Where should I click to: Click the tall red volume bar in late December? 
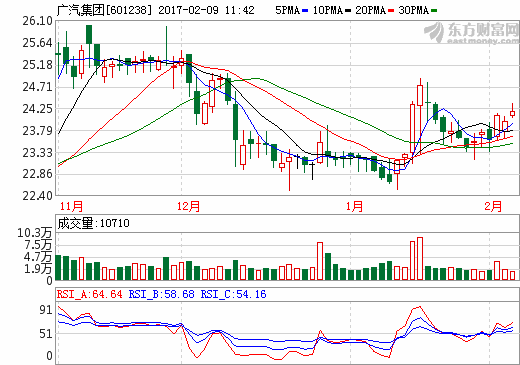320,261
